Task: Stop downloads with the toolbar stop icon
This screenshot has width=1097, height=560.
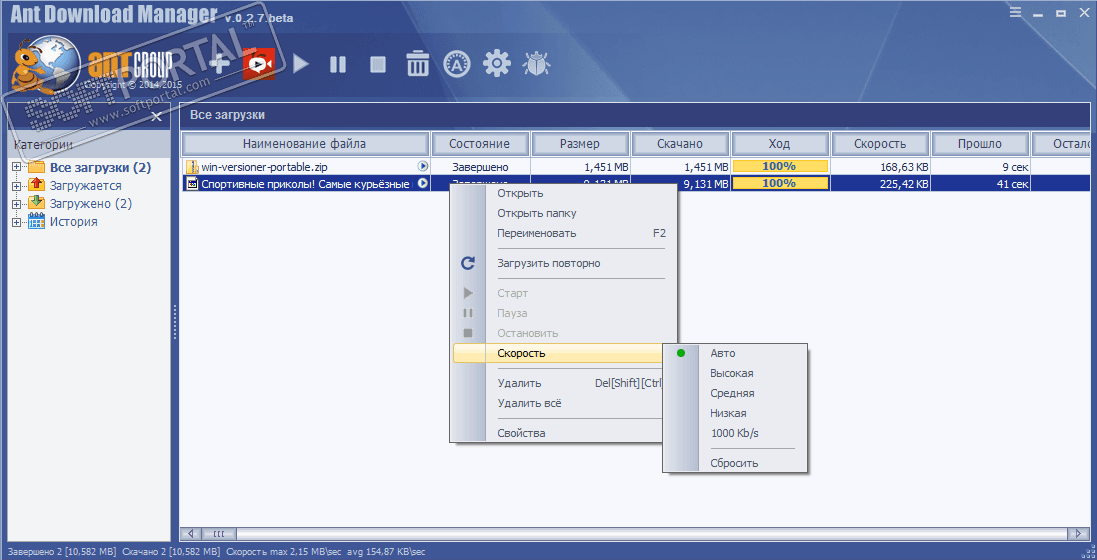Action: click(378, 65)
